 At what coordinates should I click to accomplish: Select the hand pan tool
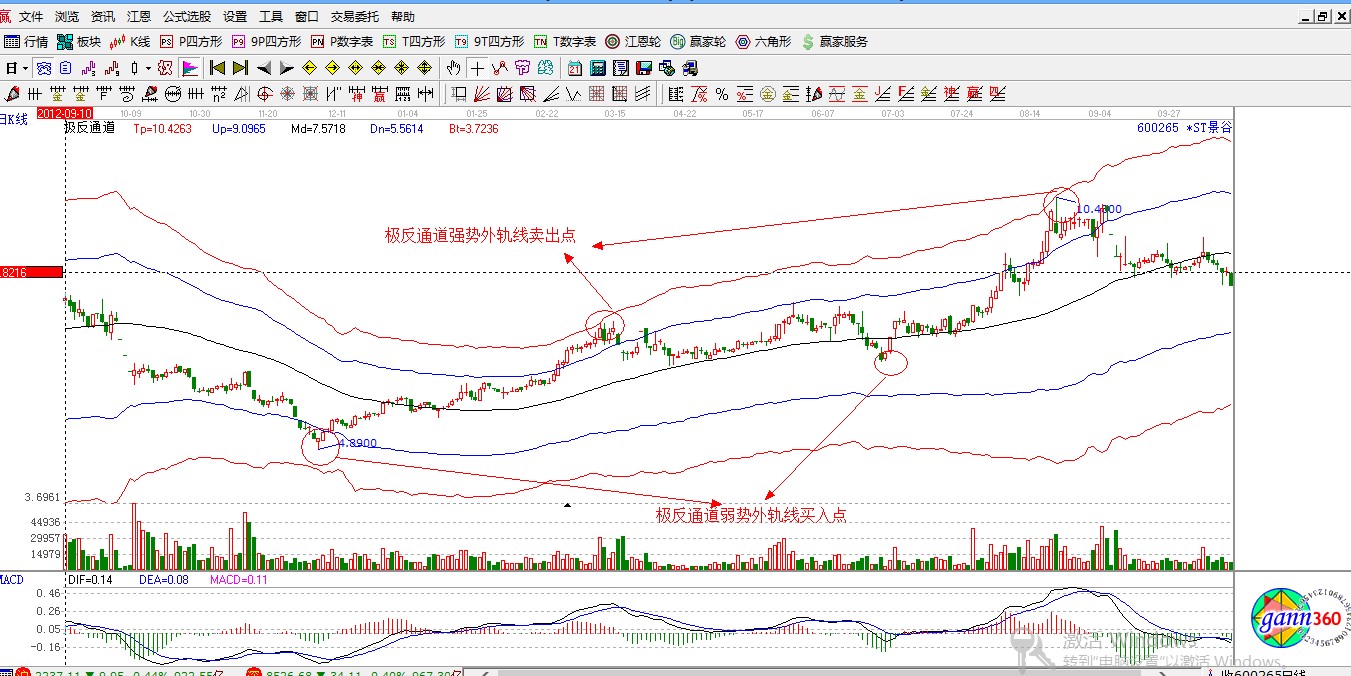click(x=453, y=68)
